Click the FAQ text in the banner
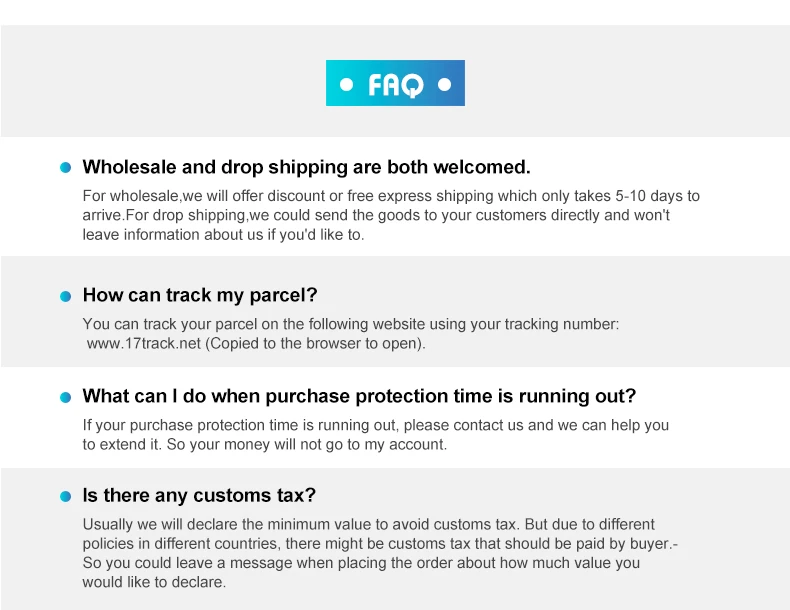Image resolution: width=790 pixels, height=610 pixels. [x=396, y=85]
